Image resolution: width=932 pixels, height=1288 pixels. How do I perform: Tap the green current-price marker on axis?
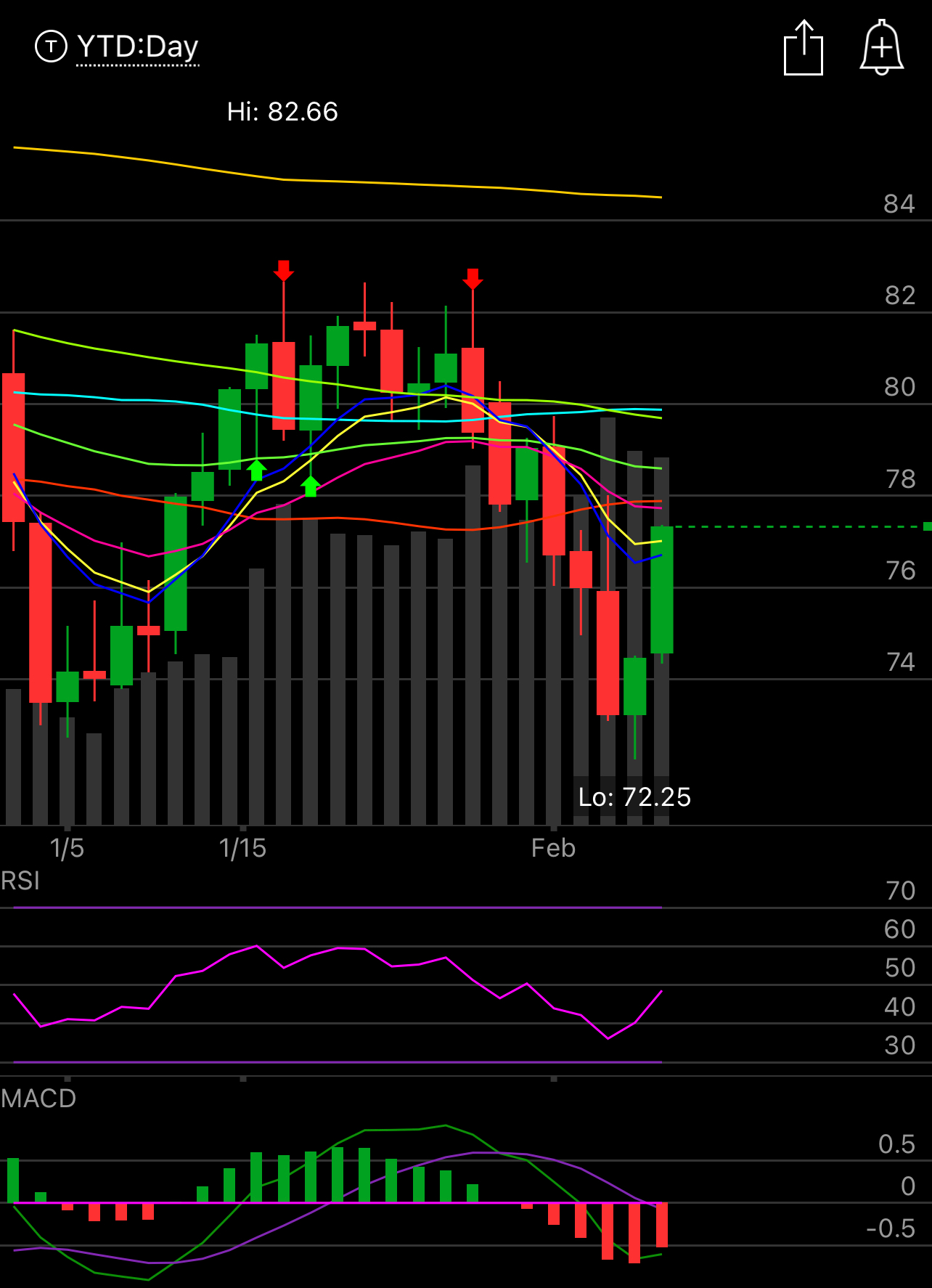coord(928,526)
